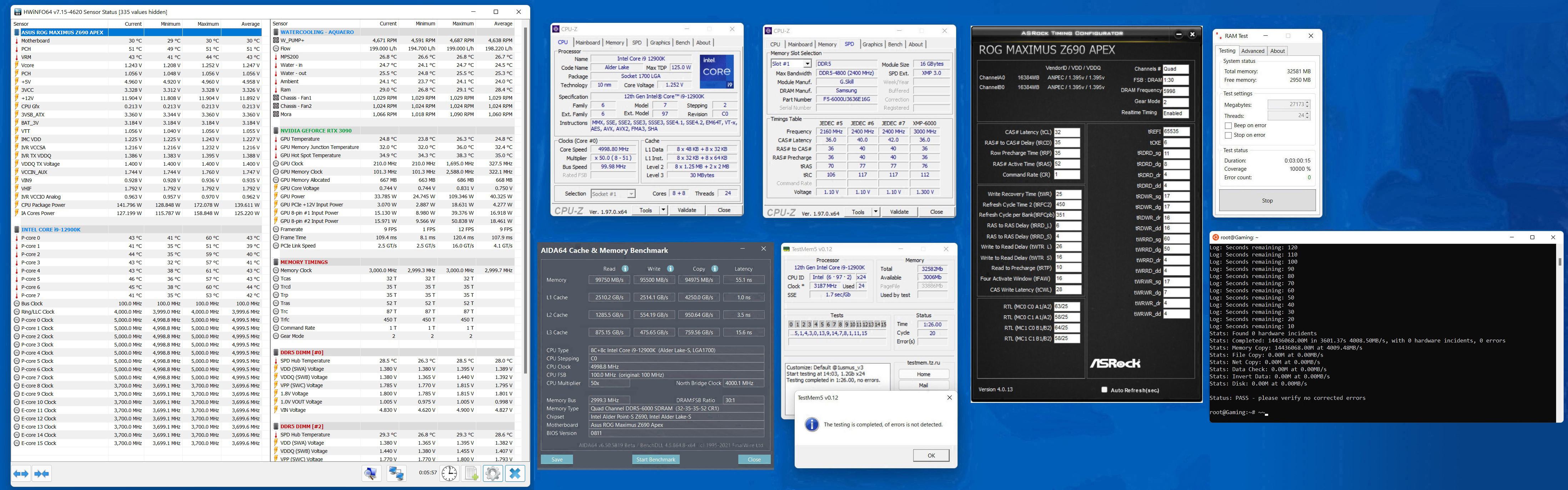Click HWiNFO64 title bar app icon

pyautogui.click(x=17, y=11)
